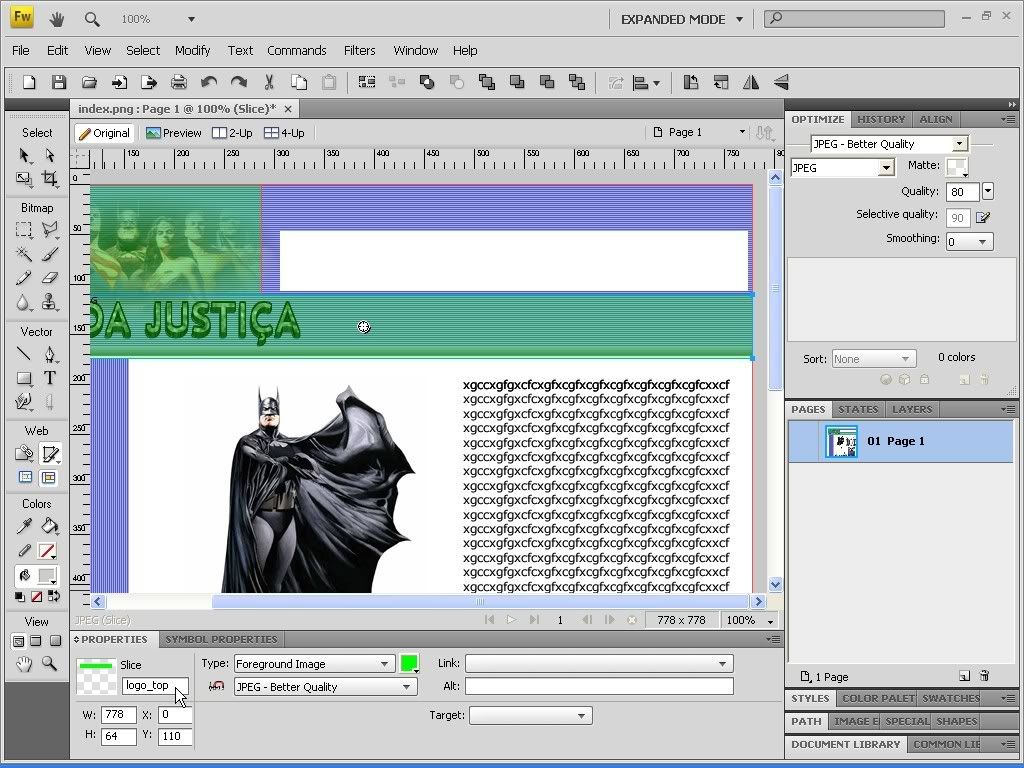Select the Hand tool in View section
1024x768 pixels.
[24, 664]
